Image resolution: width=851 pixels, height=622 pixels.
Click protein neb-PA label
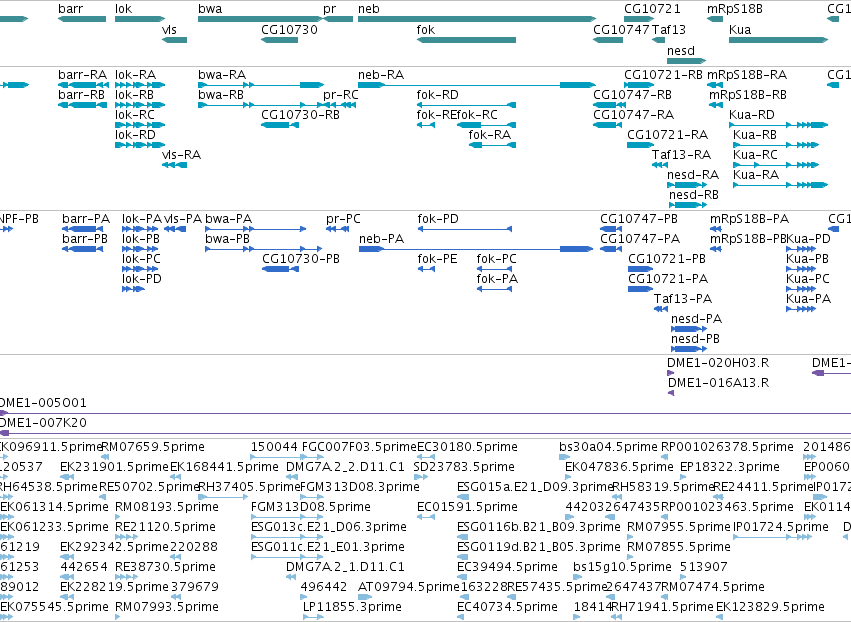pos(382,239)
